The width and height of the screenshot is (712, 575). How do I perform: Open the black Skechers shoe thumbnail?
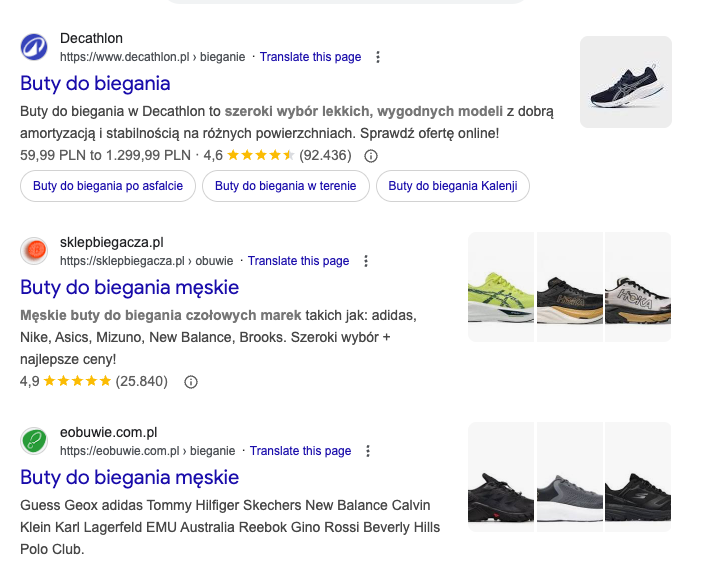(x=638, y=477)
